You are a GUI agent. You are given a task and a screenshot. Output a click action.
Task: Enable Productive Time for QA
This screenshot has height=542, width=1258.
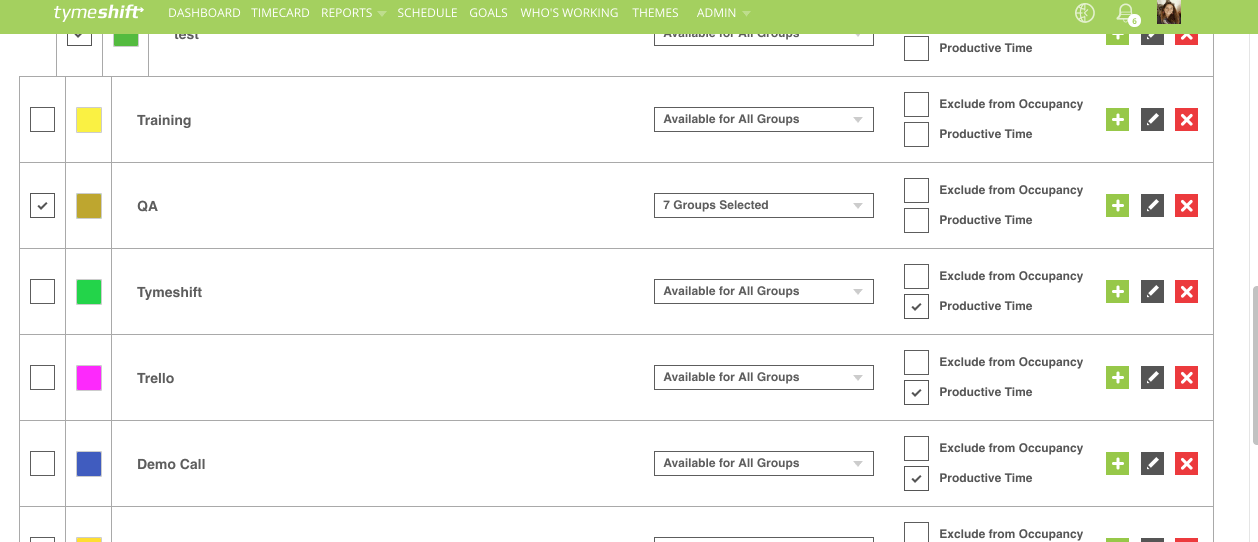pos(916,220)
